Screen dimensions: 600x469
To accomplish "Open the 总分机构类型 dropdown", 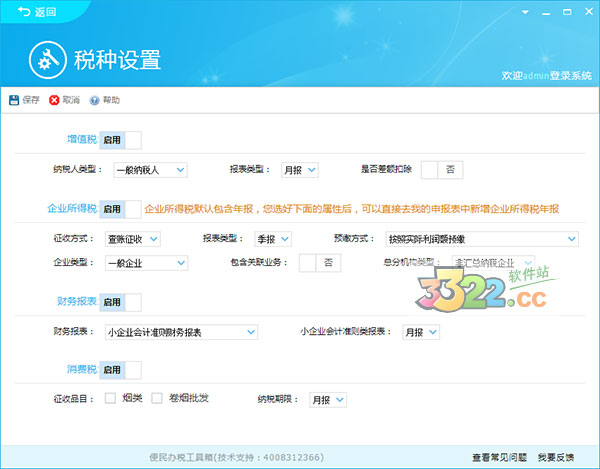I will [x=494, y=262].
